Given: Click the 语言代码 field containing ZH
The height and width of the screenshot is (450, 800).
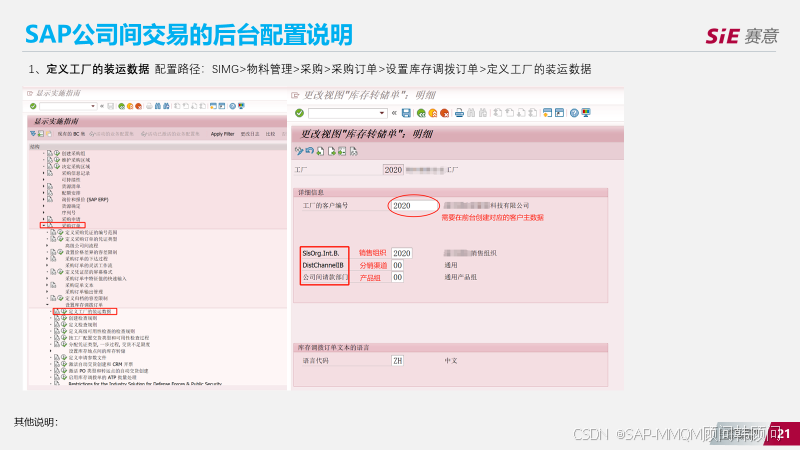Looking at the screenshot, I should pos(397,360).
